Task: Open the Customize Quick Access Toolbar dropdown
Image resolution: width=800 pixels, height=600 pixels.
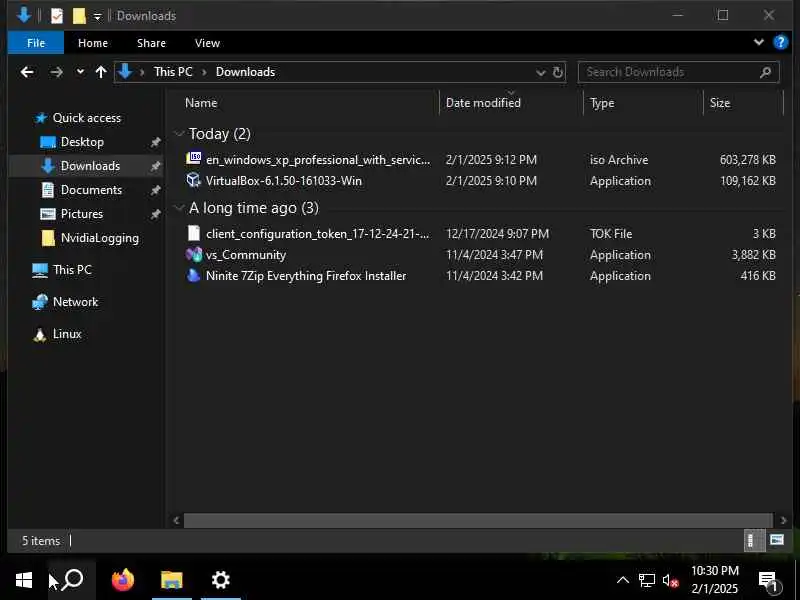Action: point(97,16)
